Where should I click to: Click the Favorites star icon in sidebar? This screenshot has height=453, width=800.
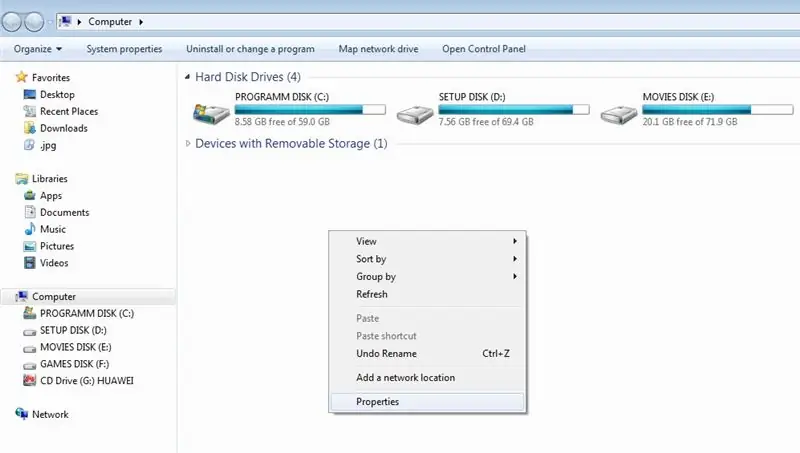(21, 77)
